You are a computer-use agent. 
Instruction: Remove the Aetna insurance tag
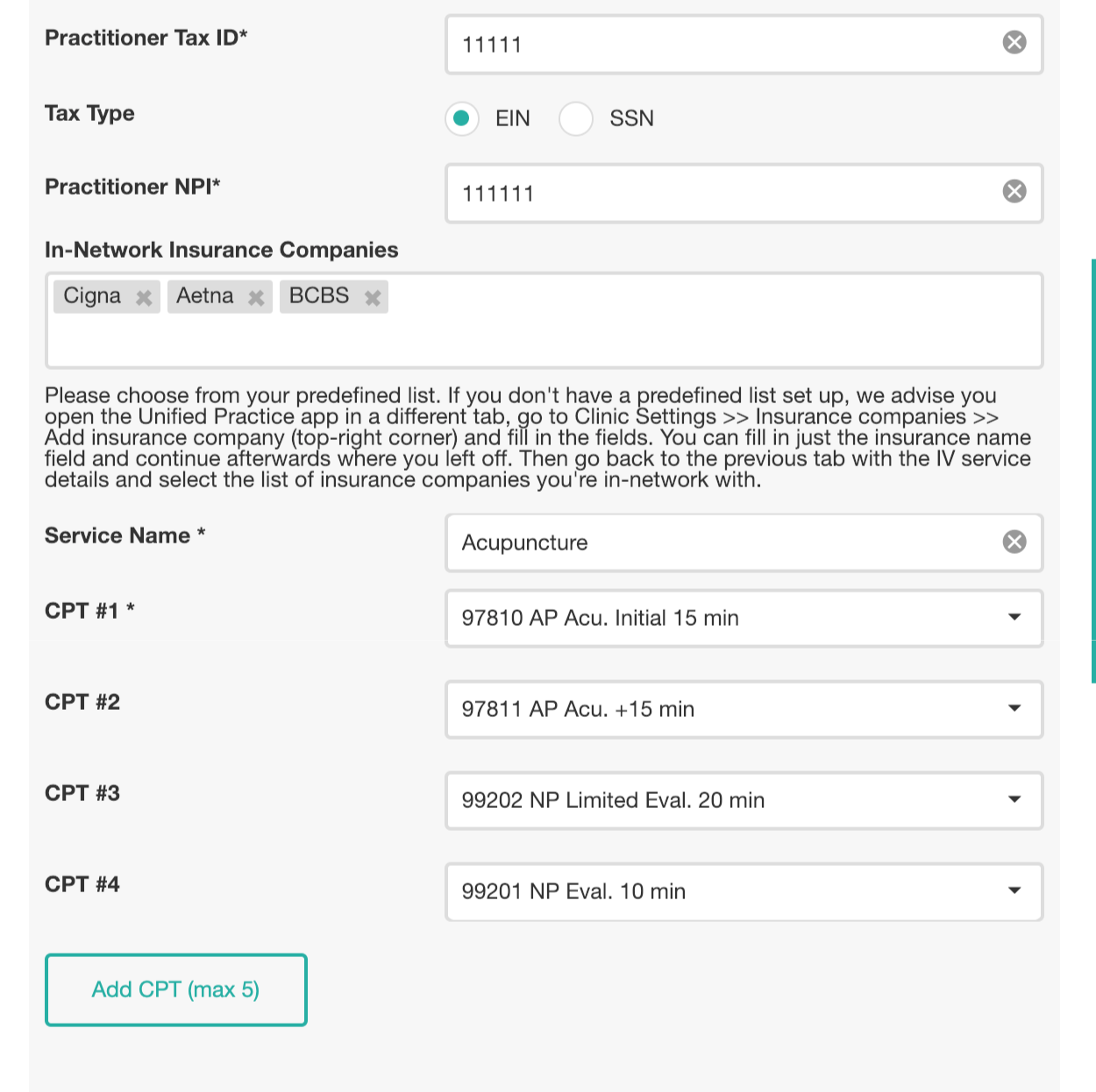(x=256, y=298)
